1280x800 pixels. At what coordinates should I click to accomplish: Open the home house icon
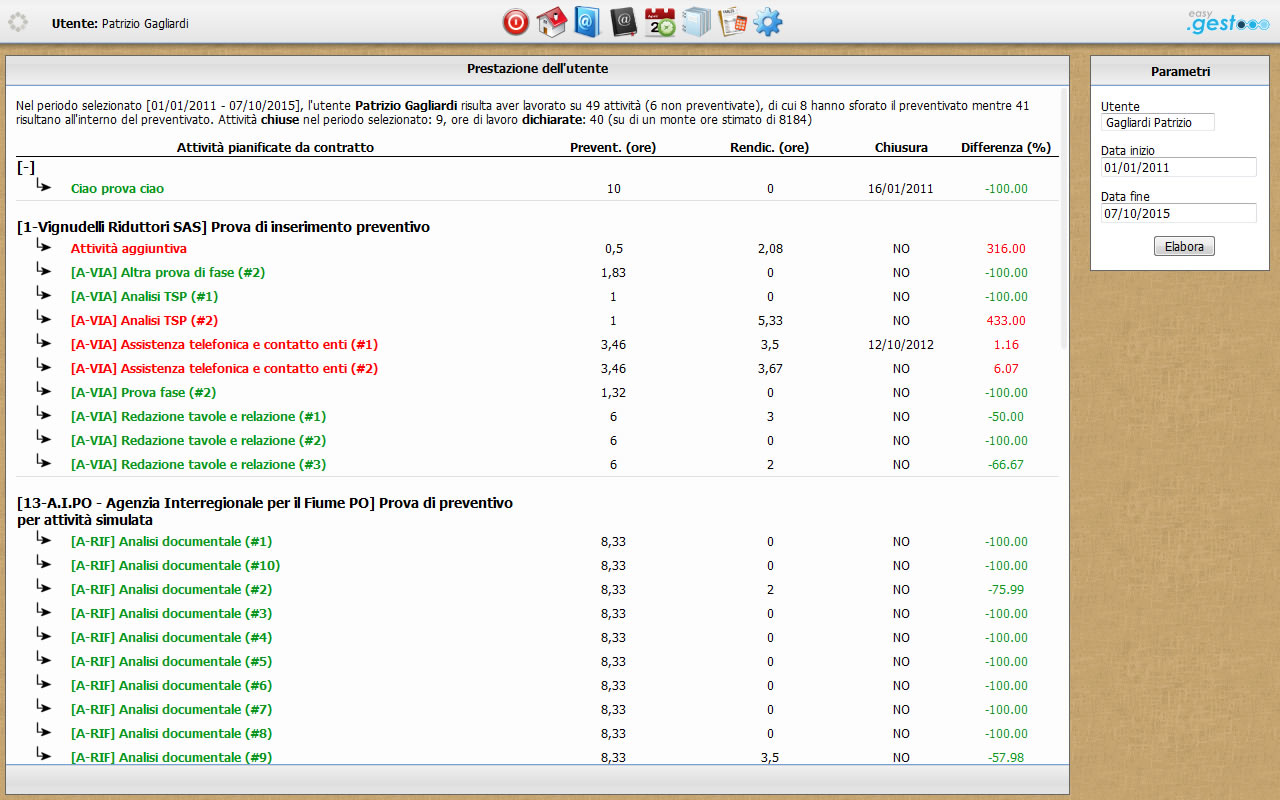552,22
